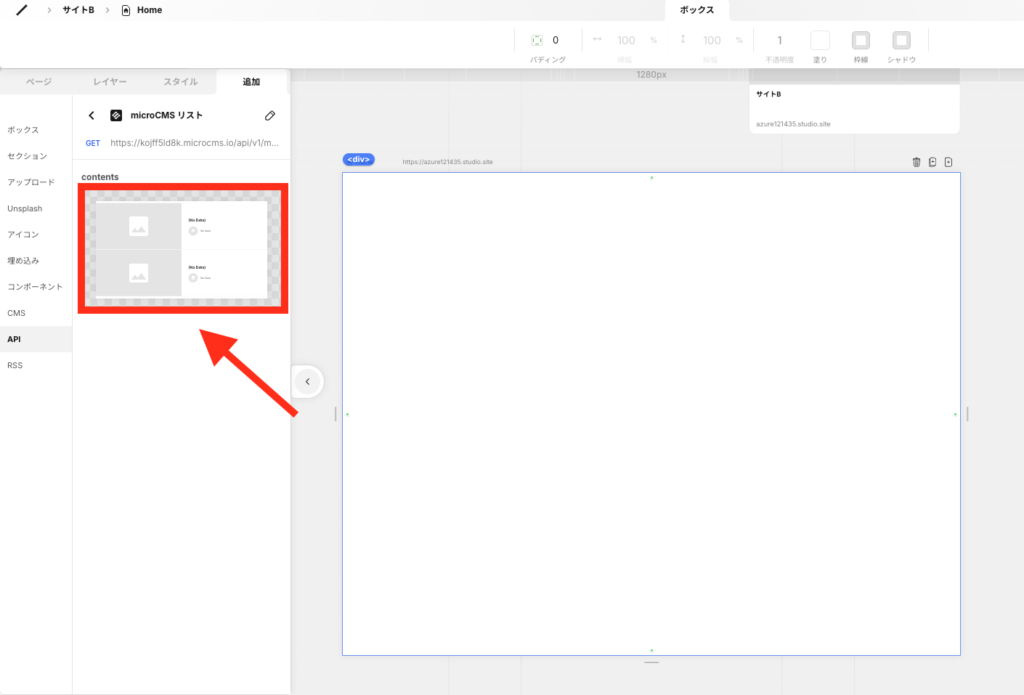
Task: Click the STUDIO logo in the top-left
Action: [22, 10]
